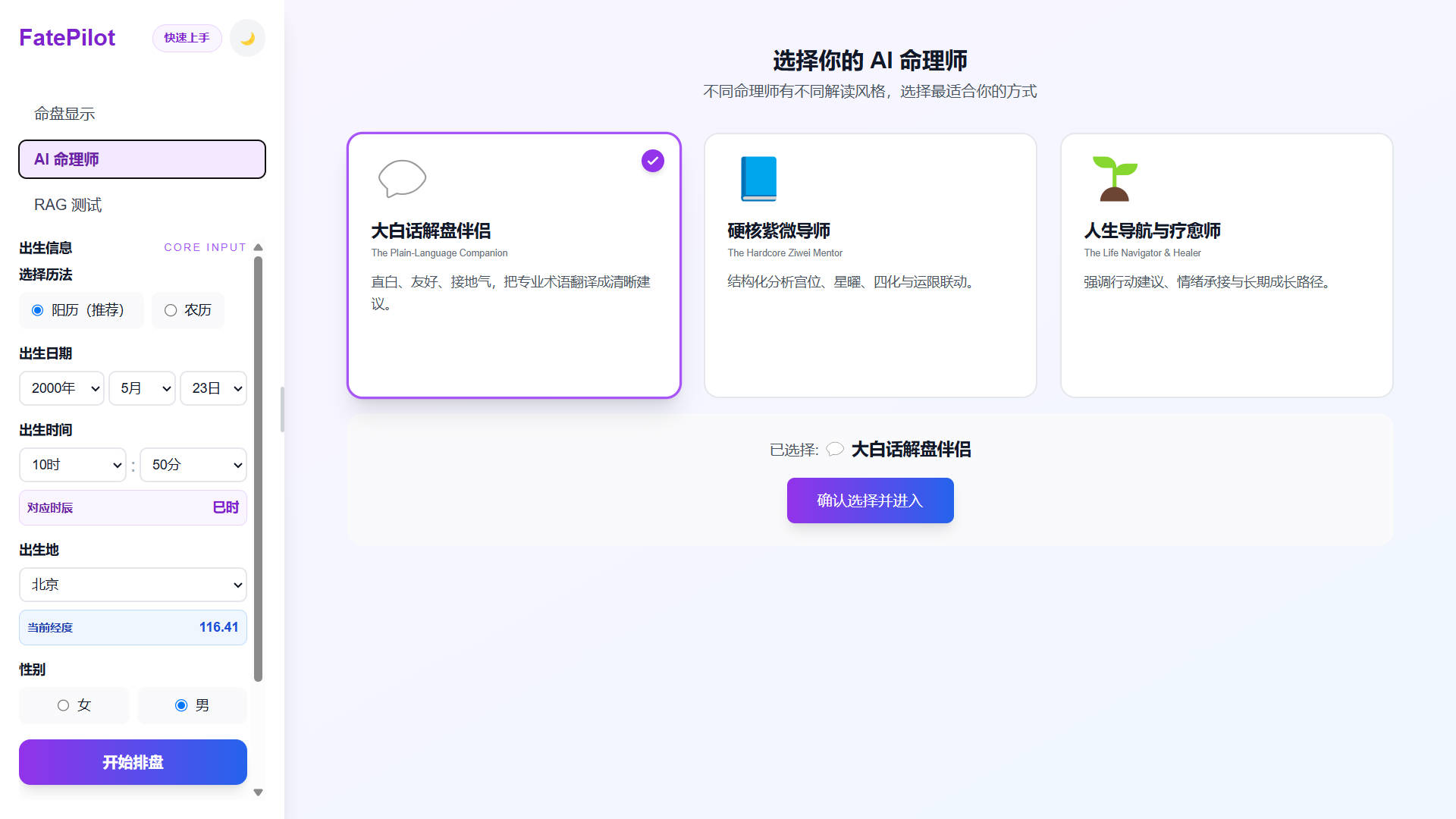
Task: Open the 北京 birthplace dropdown
Action: [133, 585]
